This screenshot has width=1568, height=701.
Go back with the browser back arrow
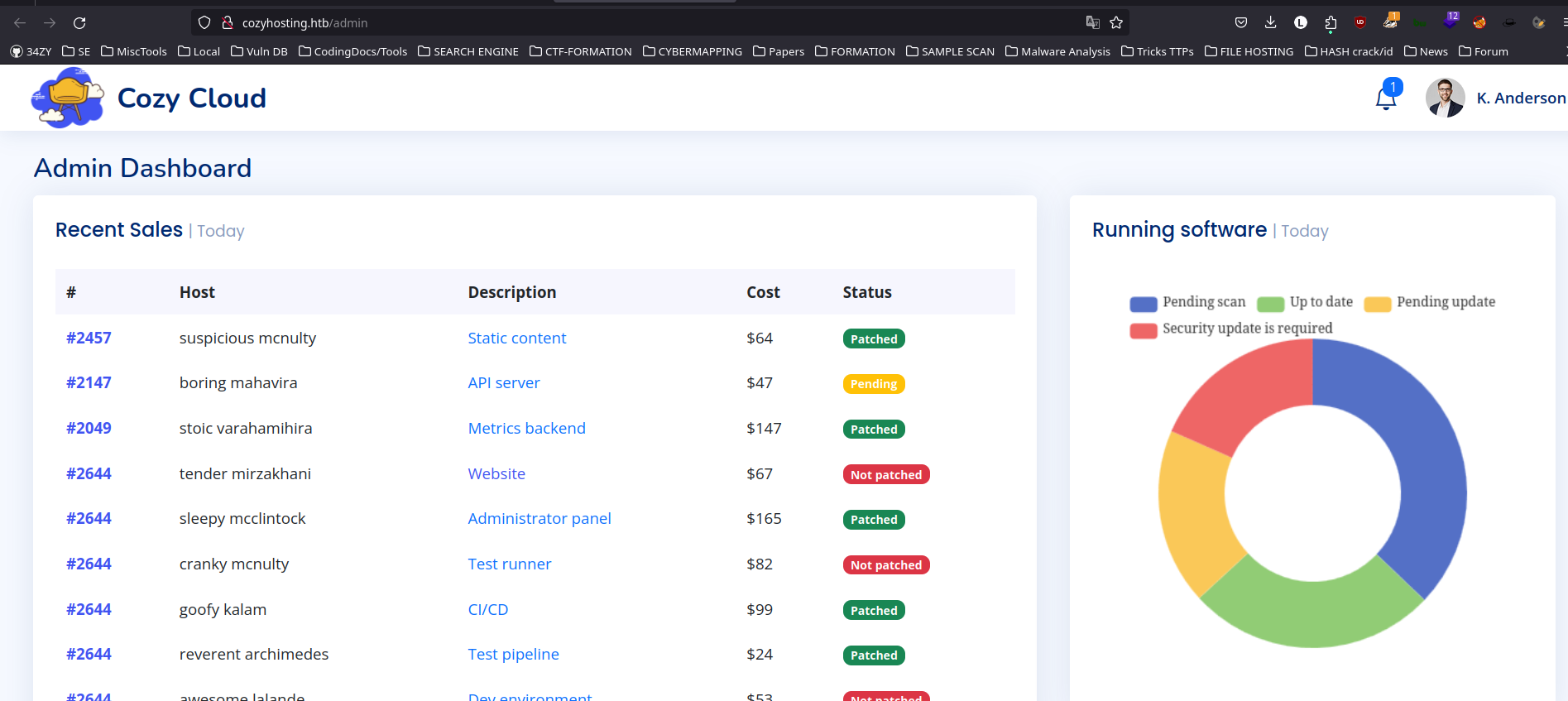coord(20,23)
